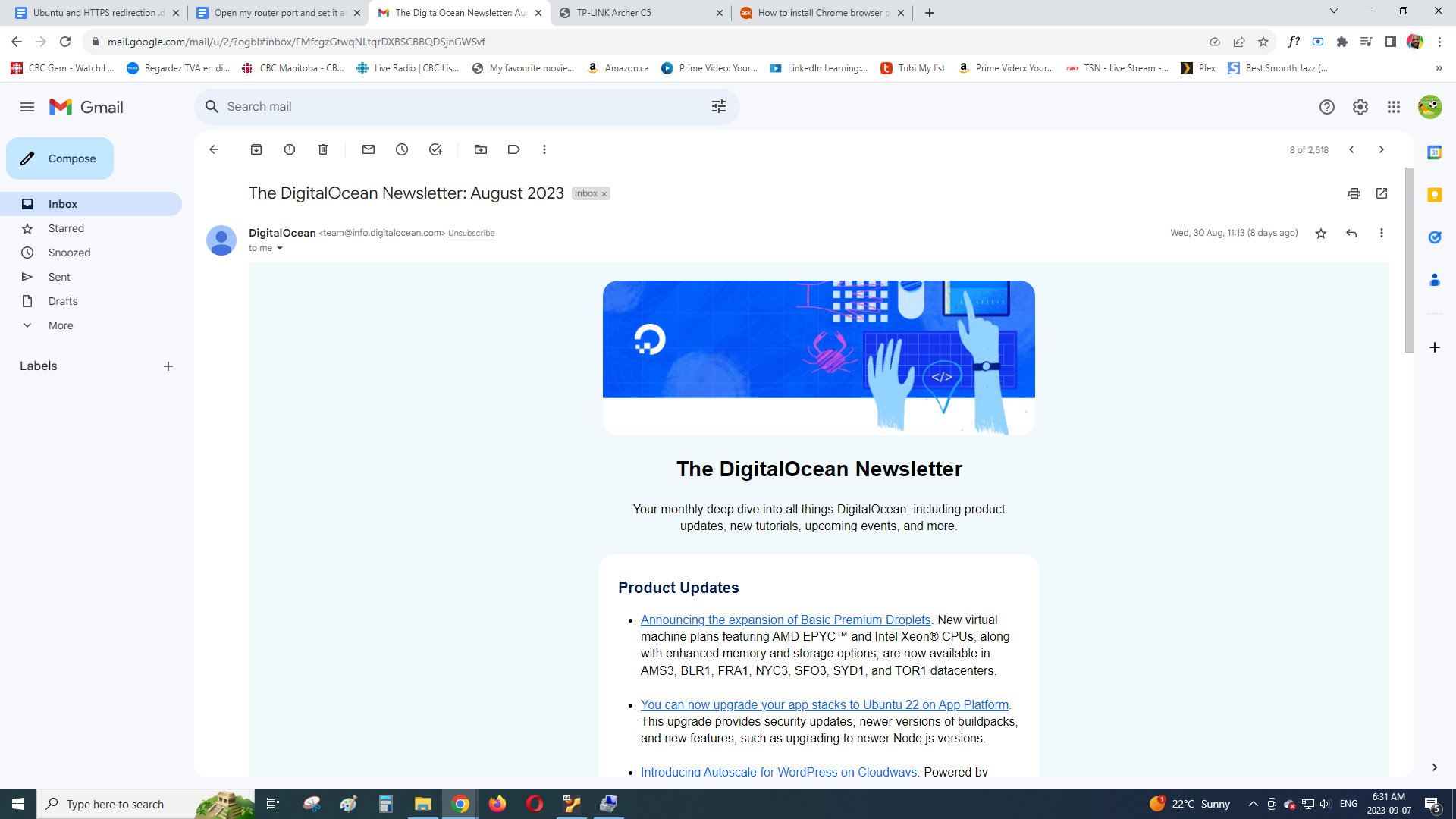Print the whole email conversation
Image resolution: width=1456 pixels, height=819 pixels.
click(x=1354, y=193)
